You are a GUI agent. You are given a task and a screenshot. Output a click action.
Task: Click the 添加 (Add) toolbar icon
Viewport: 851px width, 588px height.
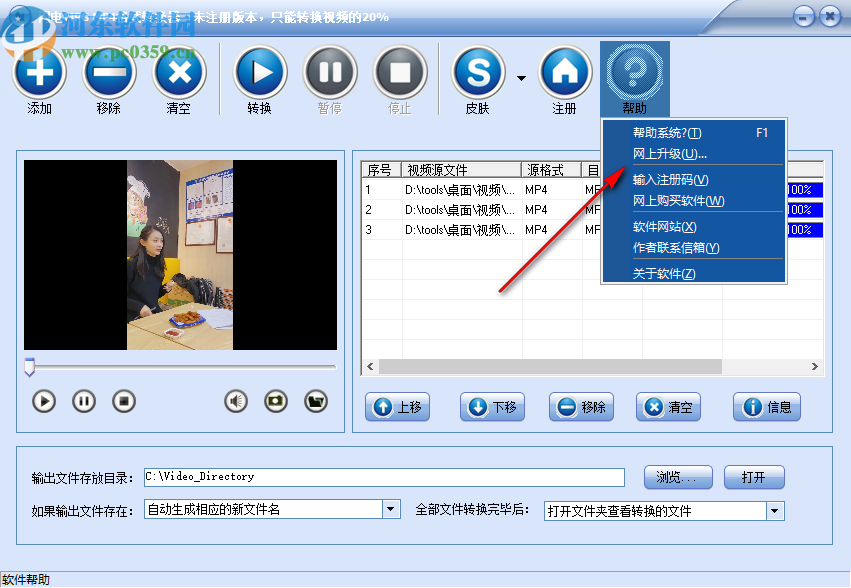click(x=39, y=71)
